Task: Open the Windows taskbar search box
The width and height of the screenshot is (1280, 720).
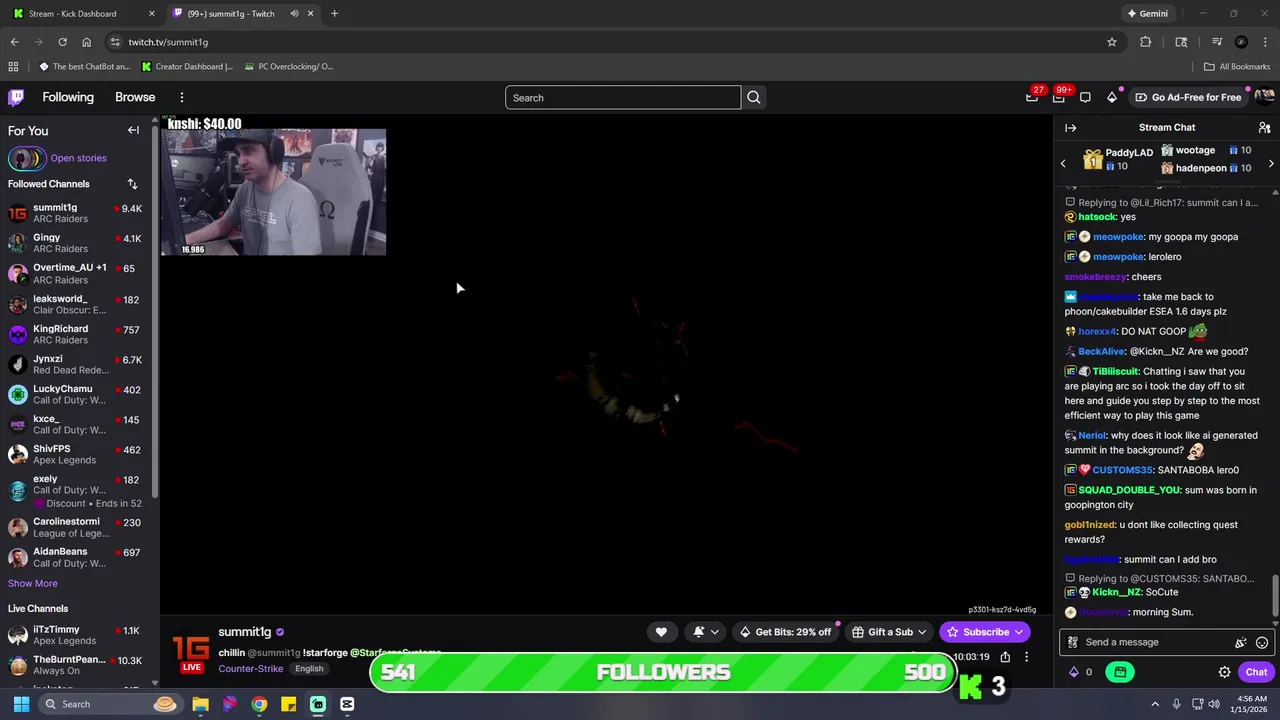Action: tap(112, 704)
